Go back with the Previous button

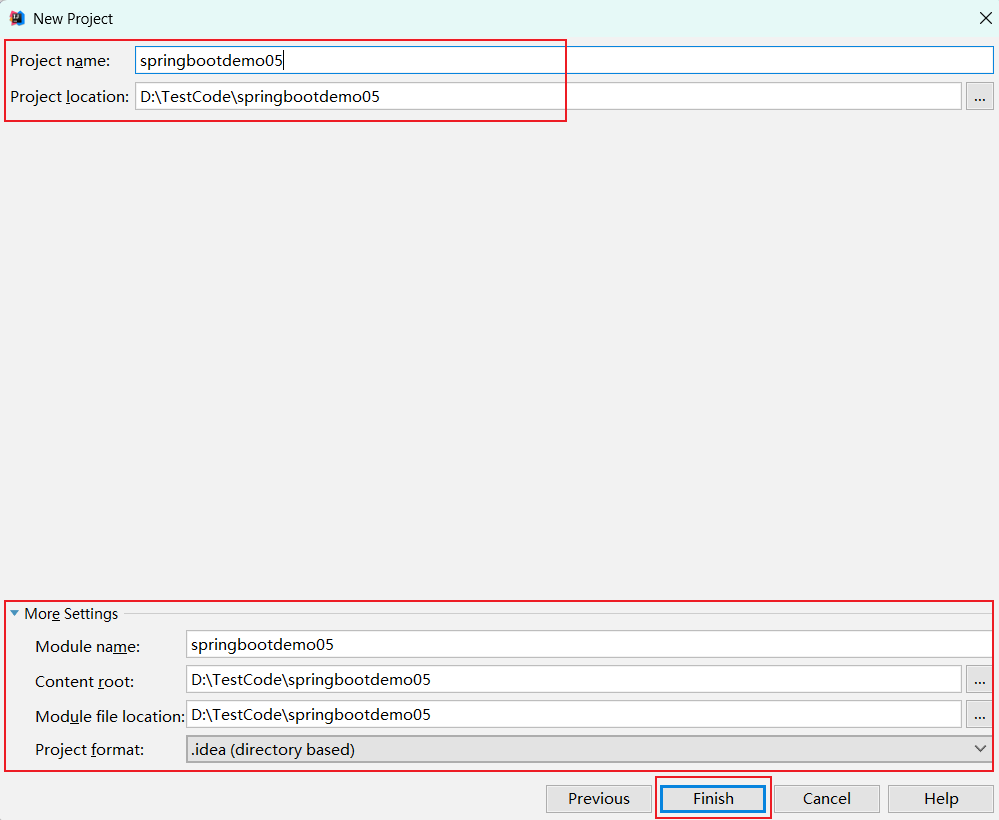click(x=599, y=798)
